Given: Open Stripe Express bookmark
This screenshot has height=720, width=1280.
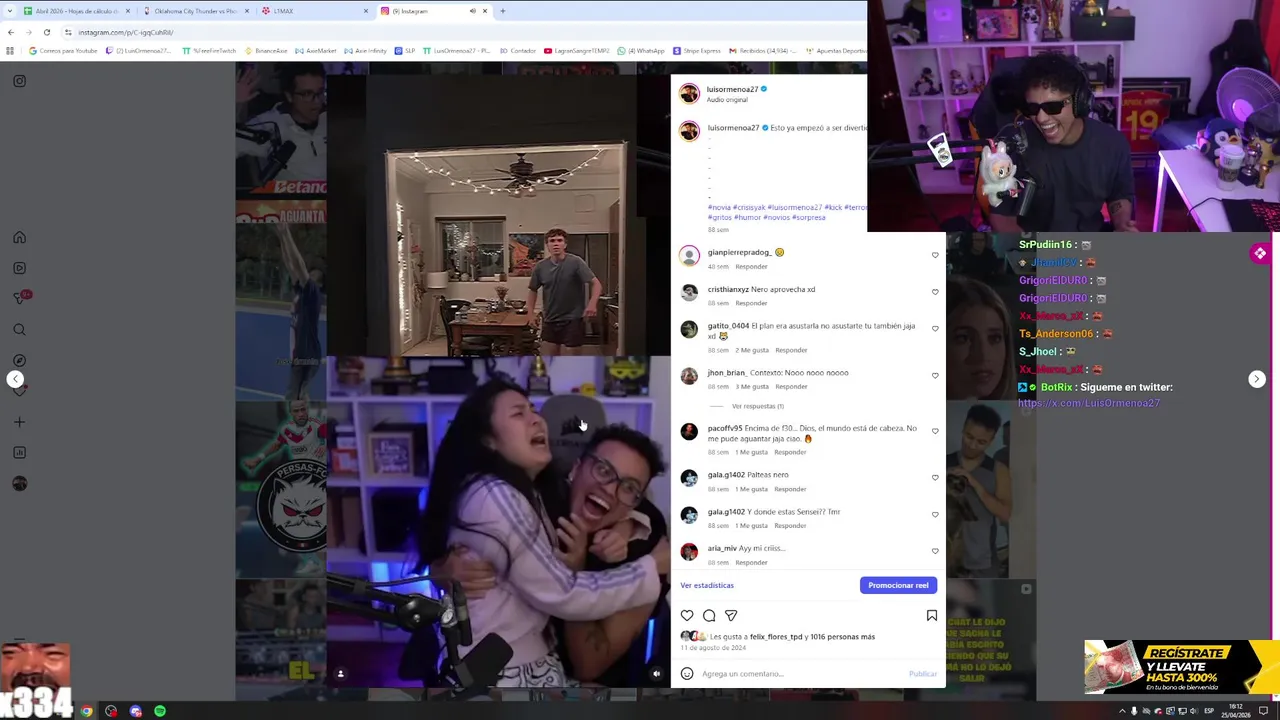Looking at the screenshot, I should 697,50.
